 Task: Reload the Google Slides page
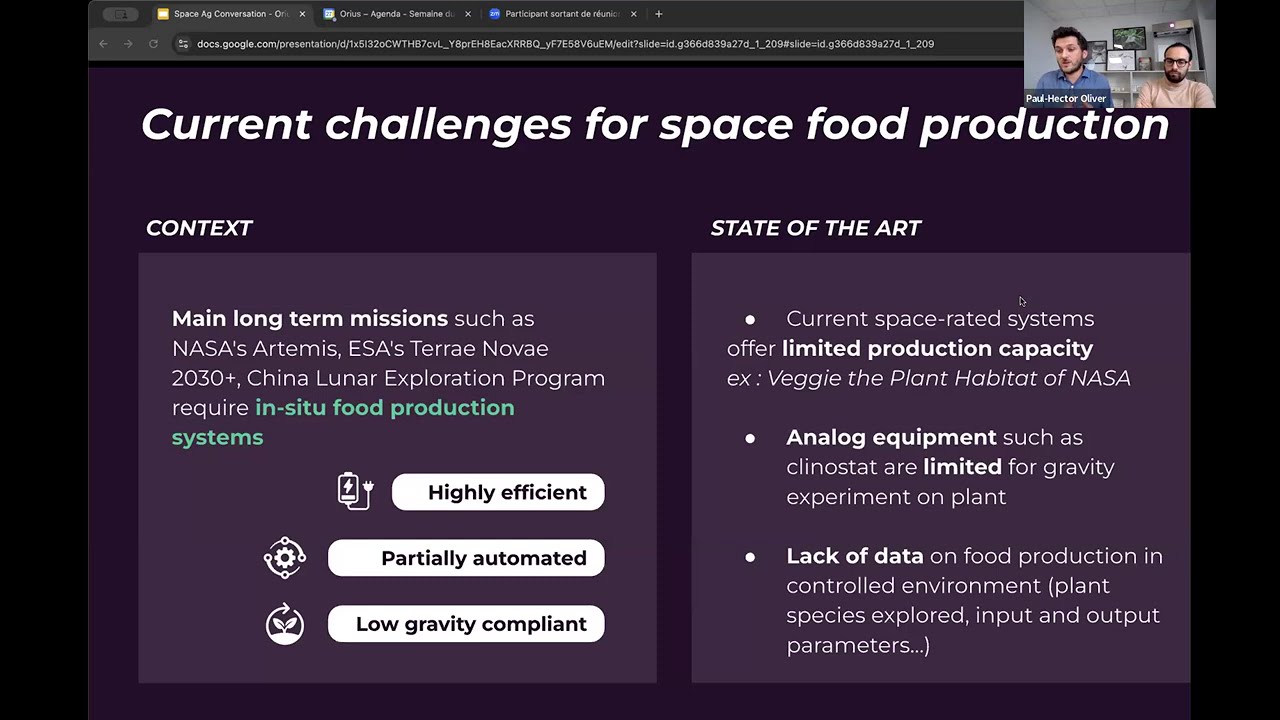(153, 44)
